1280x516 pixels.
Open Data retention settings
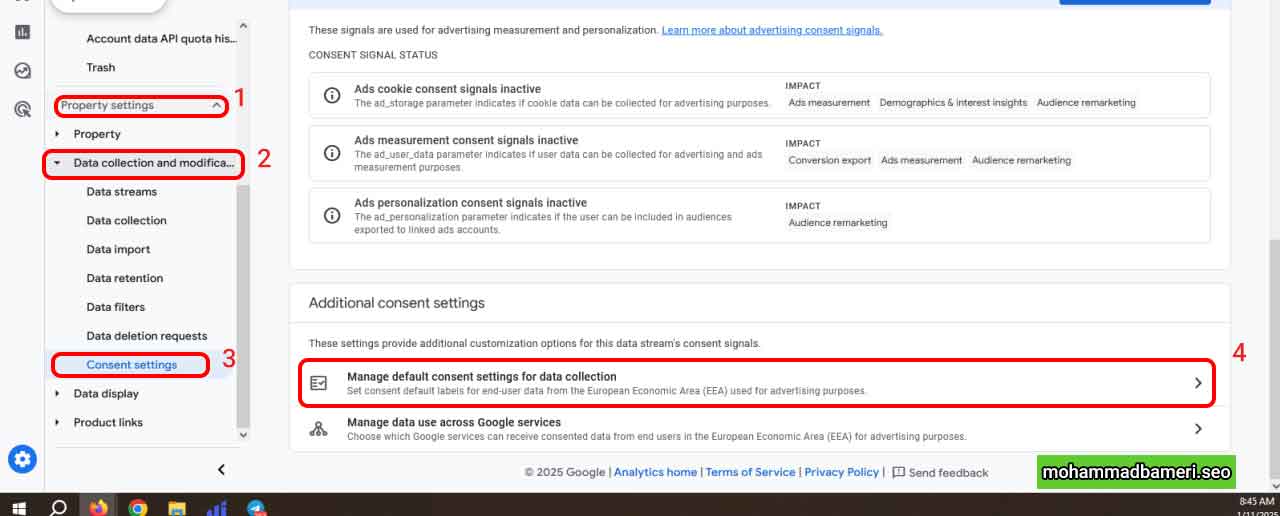coord(125,278)
